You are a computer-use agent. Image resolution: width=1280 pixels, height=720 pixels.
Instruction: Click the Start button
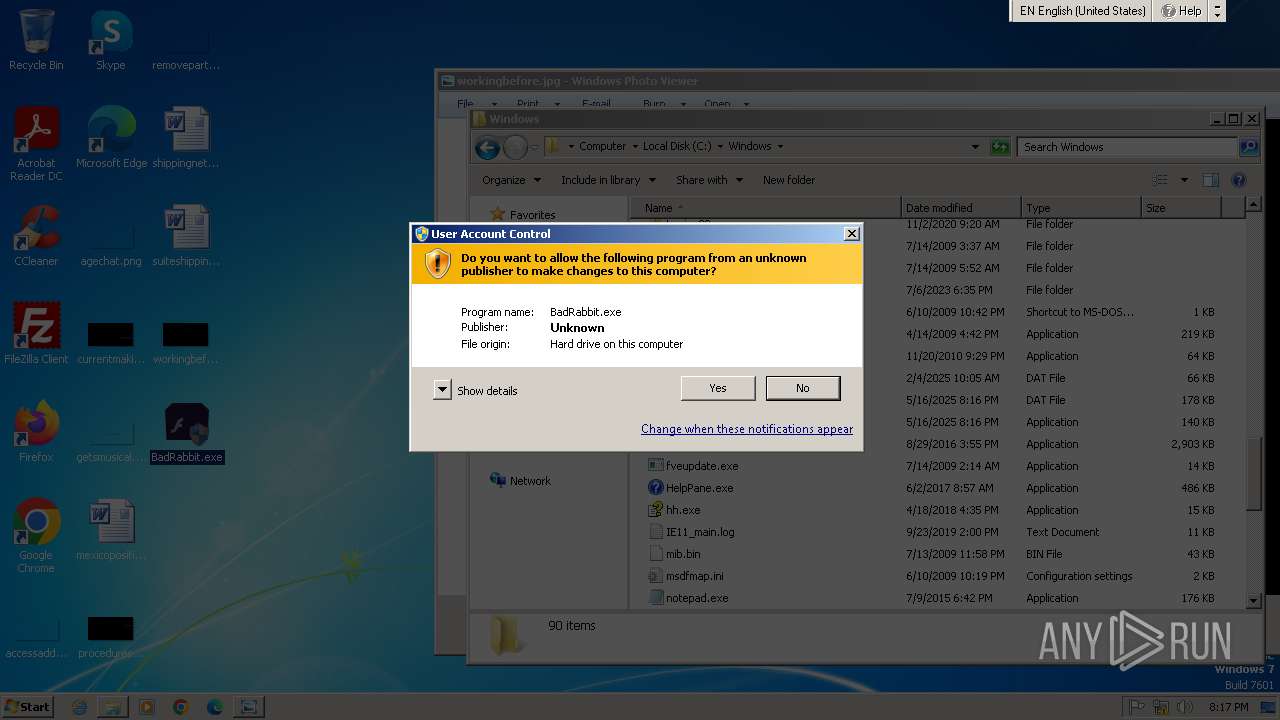click(28, 706)
